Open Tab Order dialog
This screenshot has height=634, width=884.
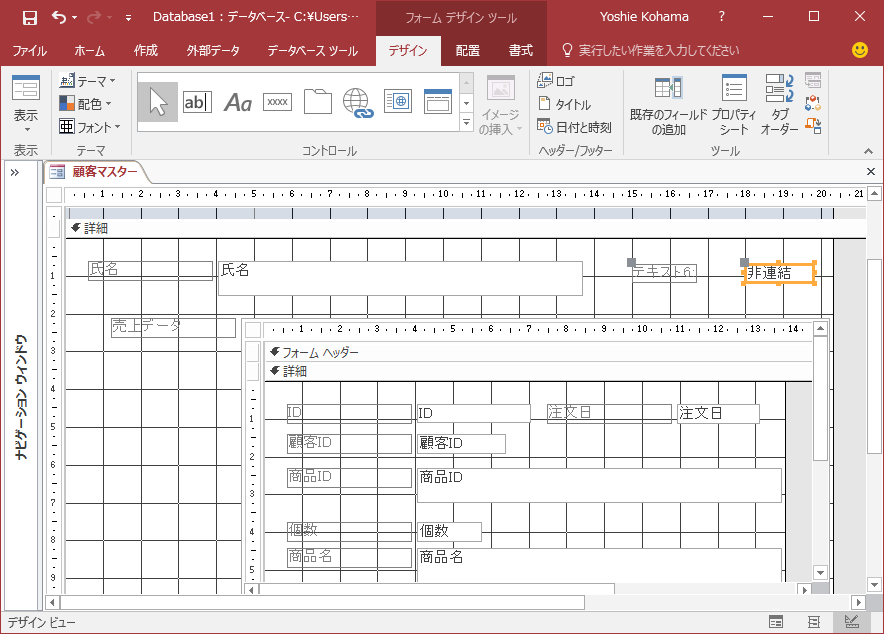tap(780, 106)
